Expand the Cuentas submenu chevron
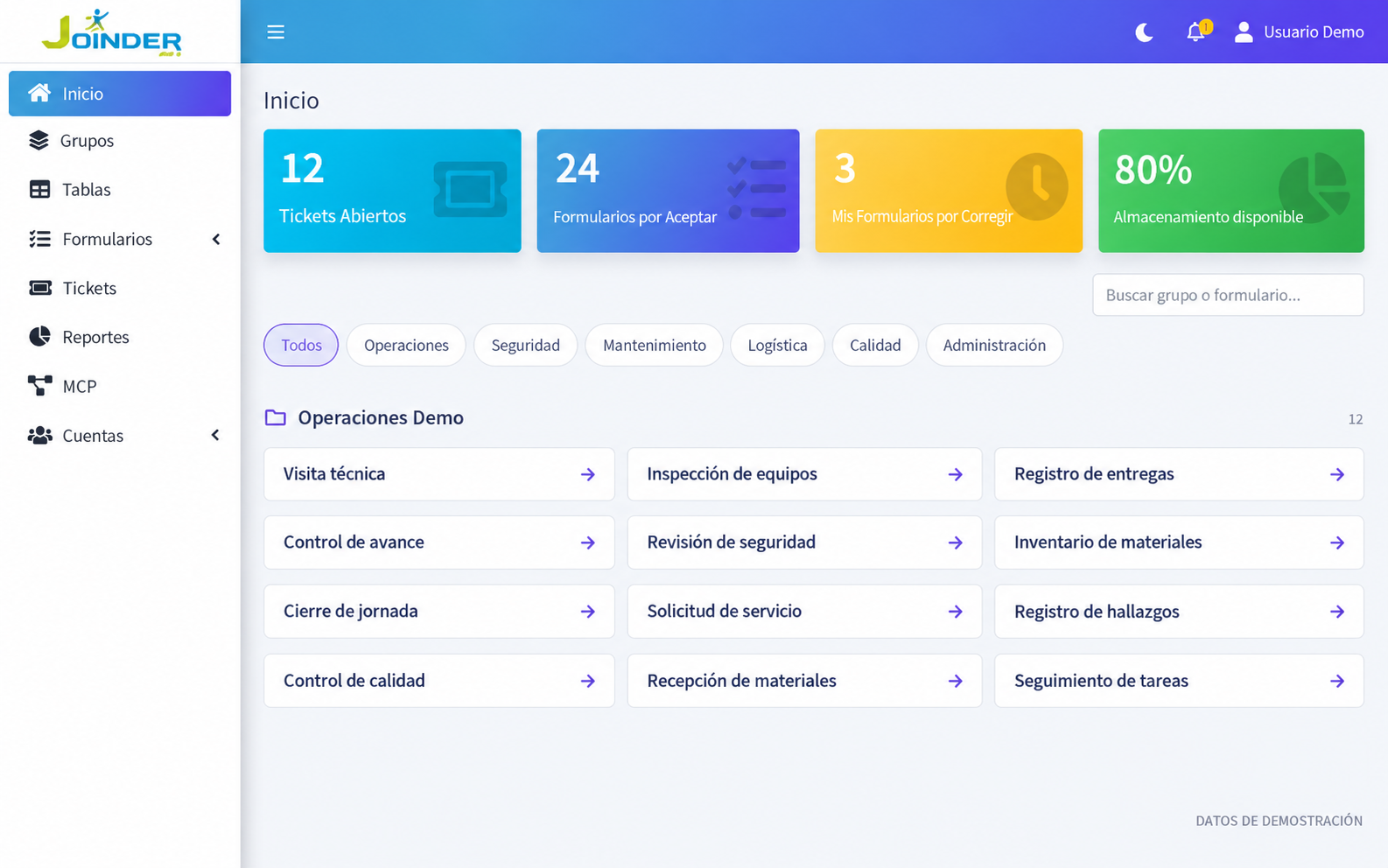The image size is (1388, 868). click(x=215, y=435)
